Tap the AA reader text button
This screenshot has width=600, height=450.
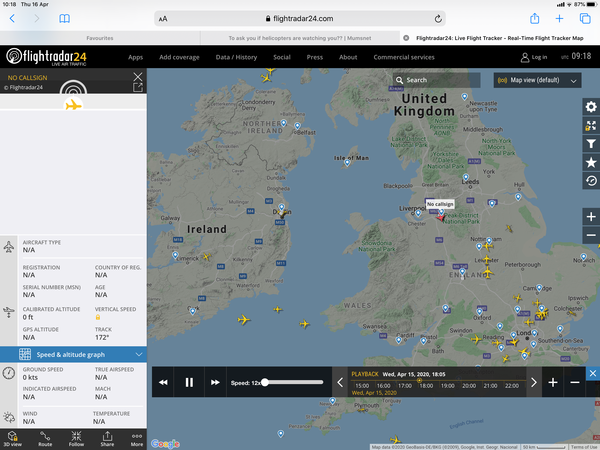click(163, 19)
